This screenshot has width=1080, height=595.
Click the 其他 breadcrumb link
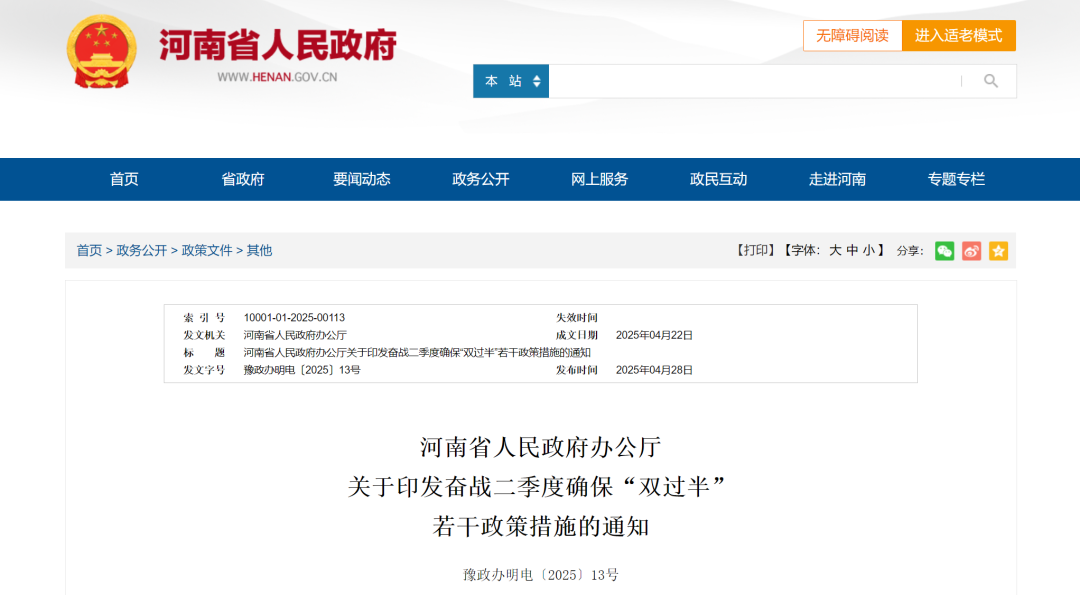pyautogui.click(x=260, y=251)
